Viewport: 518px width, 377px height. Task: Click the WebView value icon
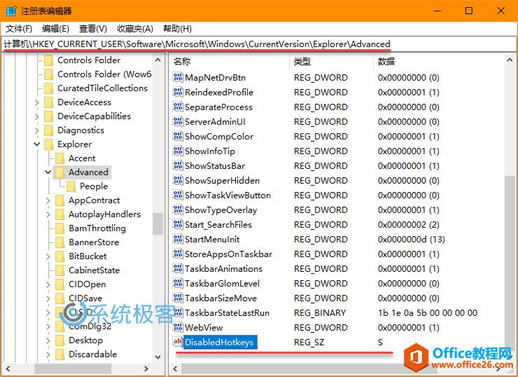pyautogui.click(x=178, y=327)
